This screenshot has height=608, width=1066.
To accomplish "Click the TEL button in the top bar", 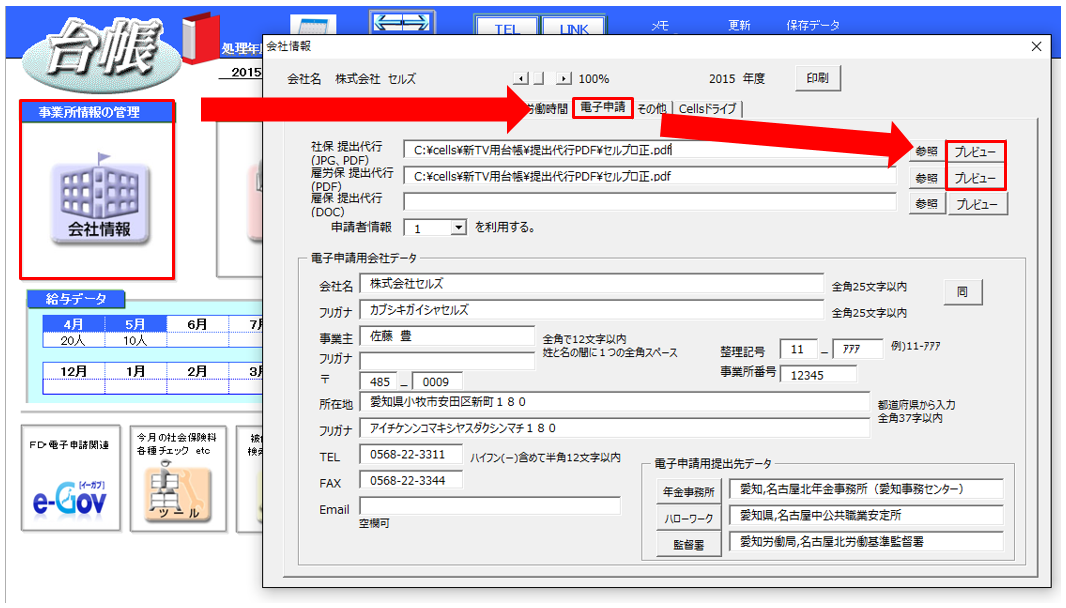I will [506, 27].
